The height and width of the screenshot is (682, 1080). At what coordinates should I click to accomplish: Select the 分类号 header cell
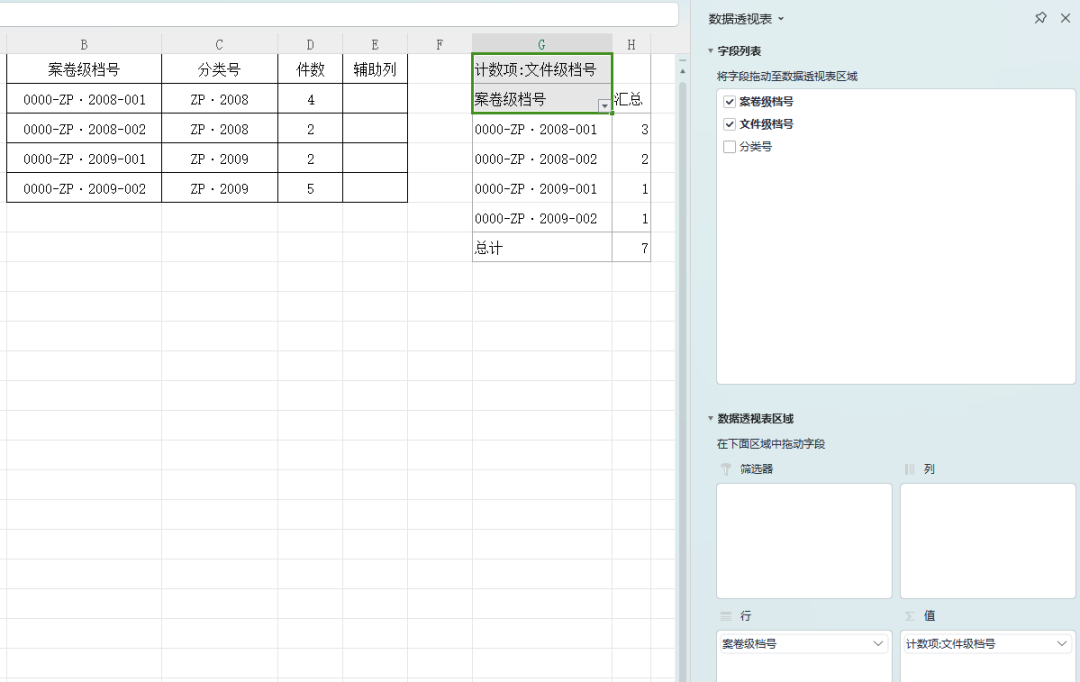pyautogui.click(x=219, y=70)
